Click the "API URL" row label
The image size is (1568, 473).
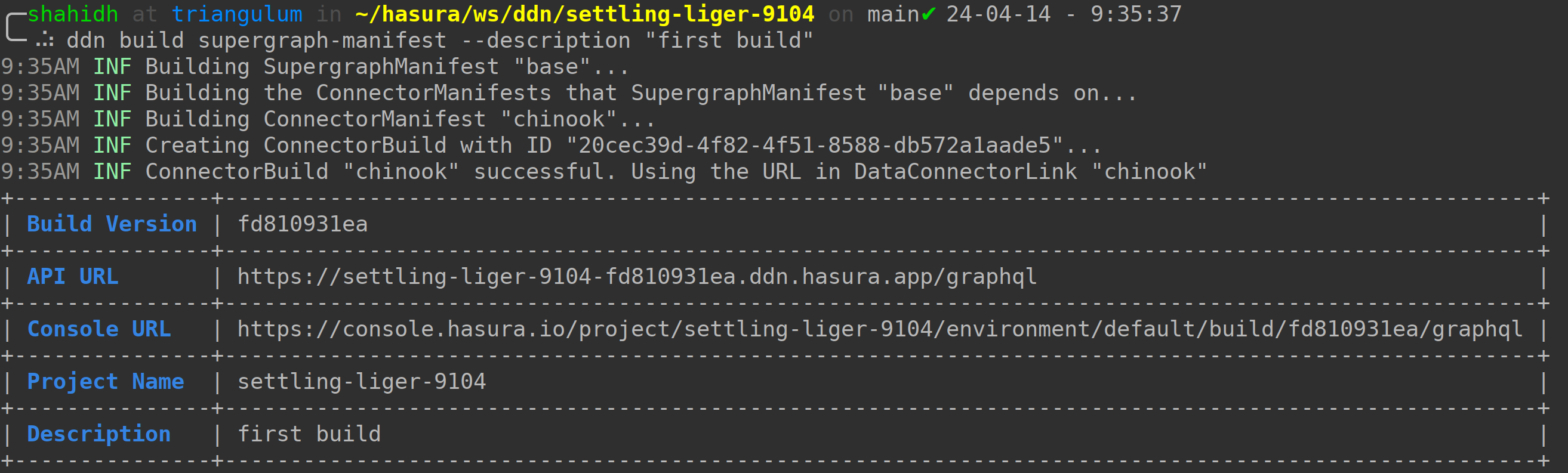click(73, 277)
